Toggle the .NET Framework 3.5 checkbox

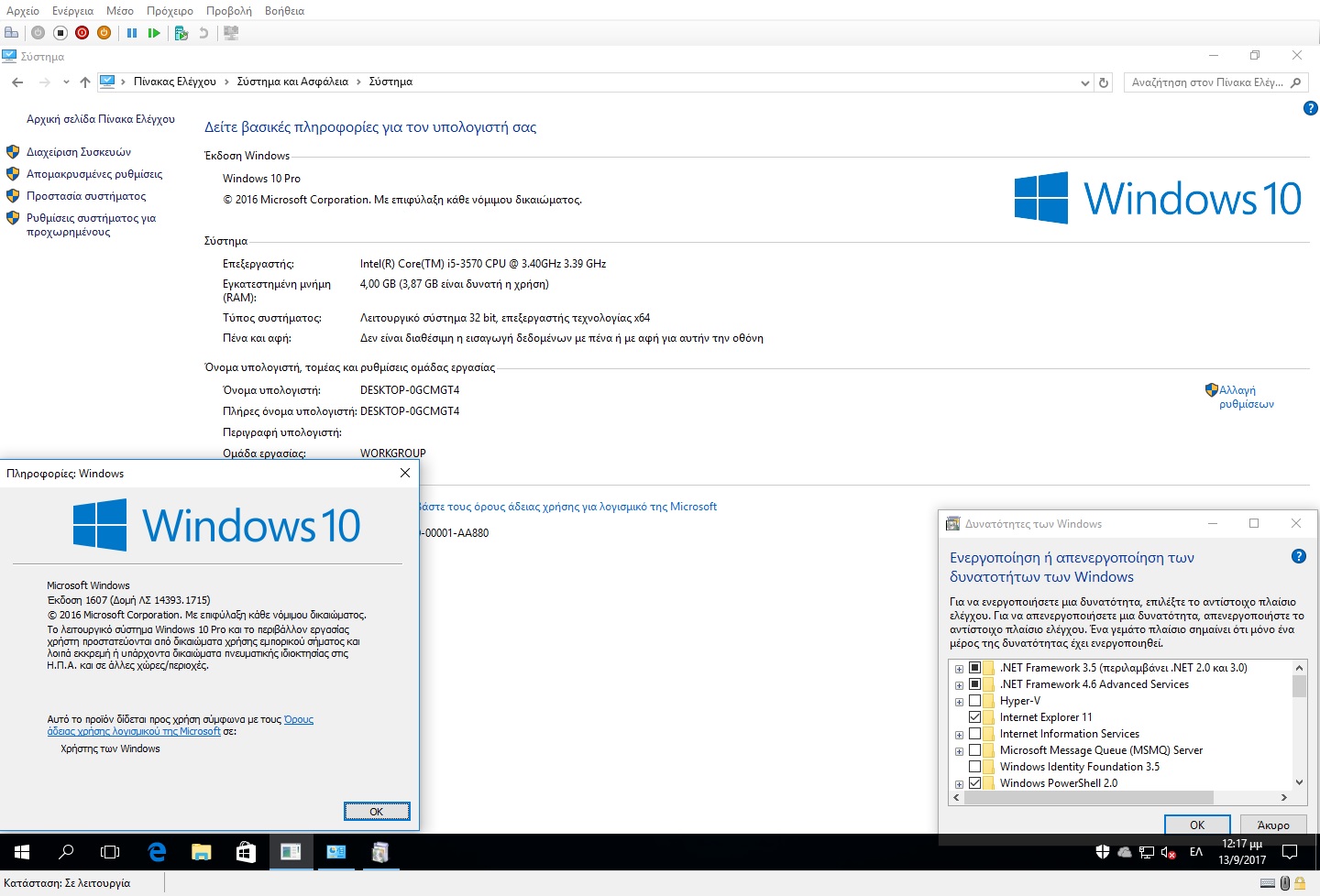[x=975, y=668]
